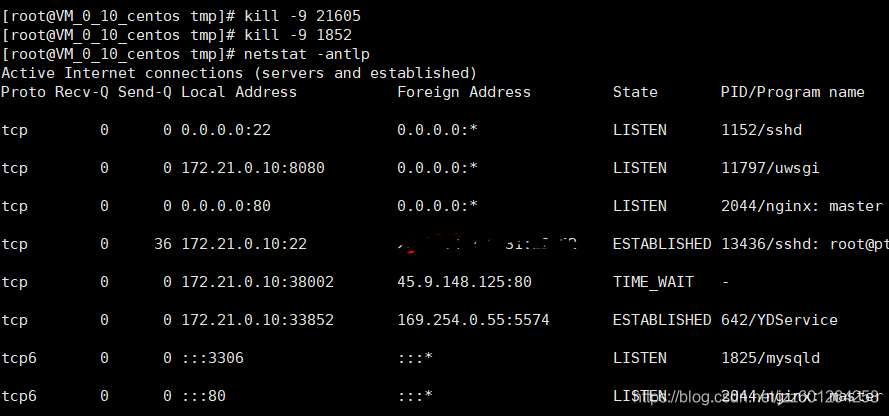Click local address 172.21.0.10:22

244,244
